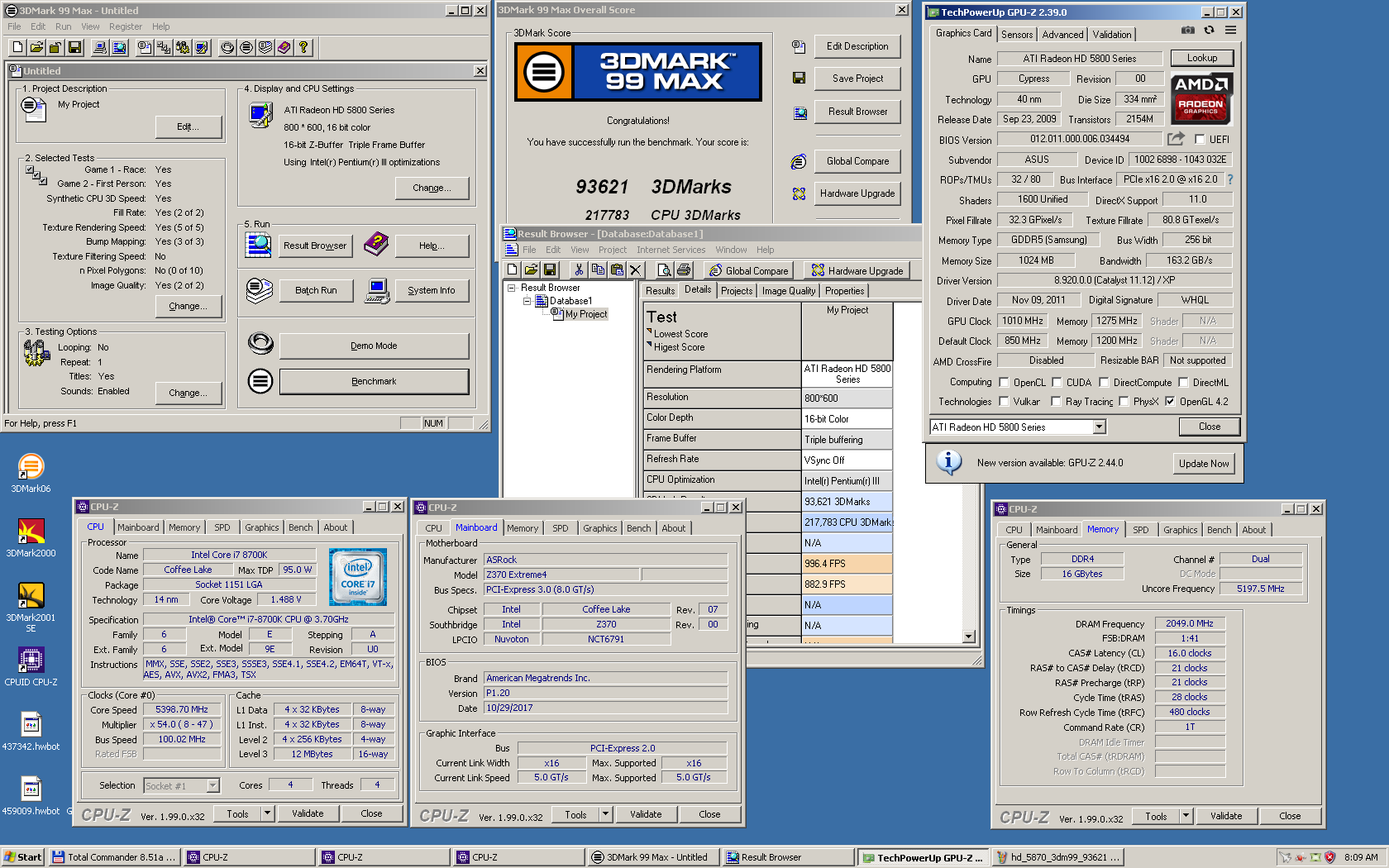The height and width of the screenshot is (868, 1389).
Task: Open the 437342.hwbot desktop file
Action: coord(31,731)
